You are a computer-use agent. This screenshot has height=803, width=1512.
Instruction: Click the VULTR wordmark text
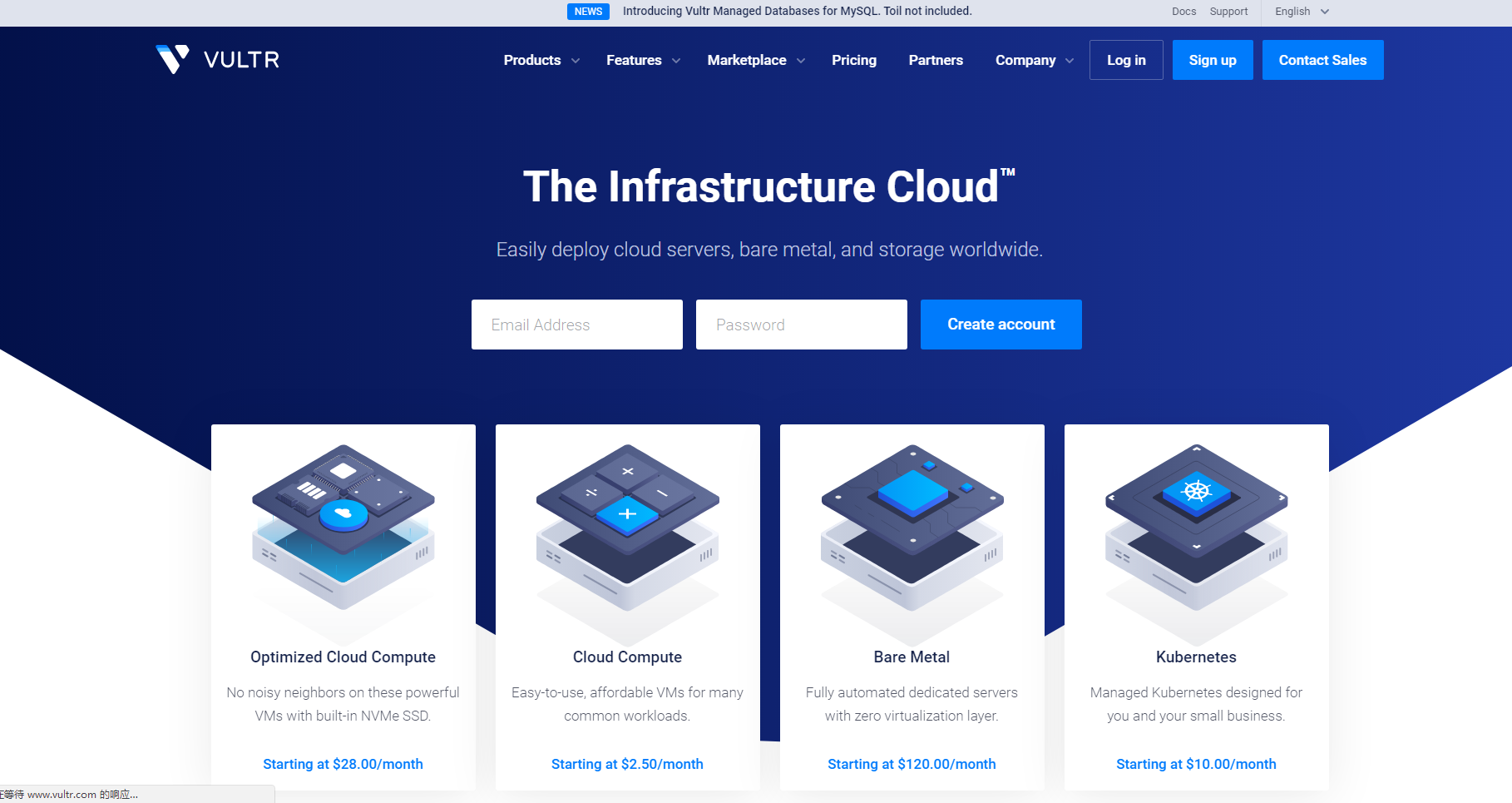click(242, 60)
